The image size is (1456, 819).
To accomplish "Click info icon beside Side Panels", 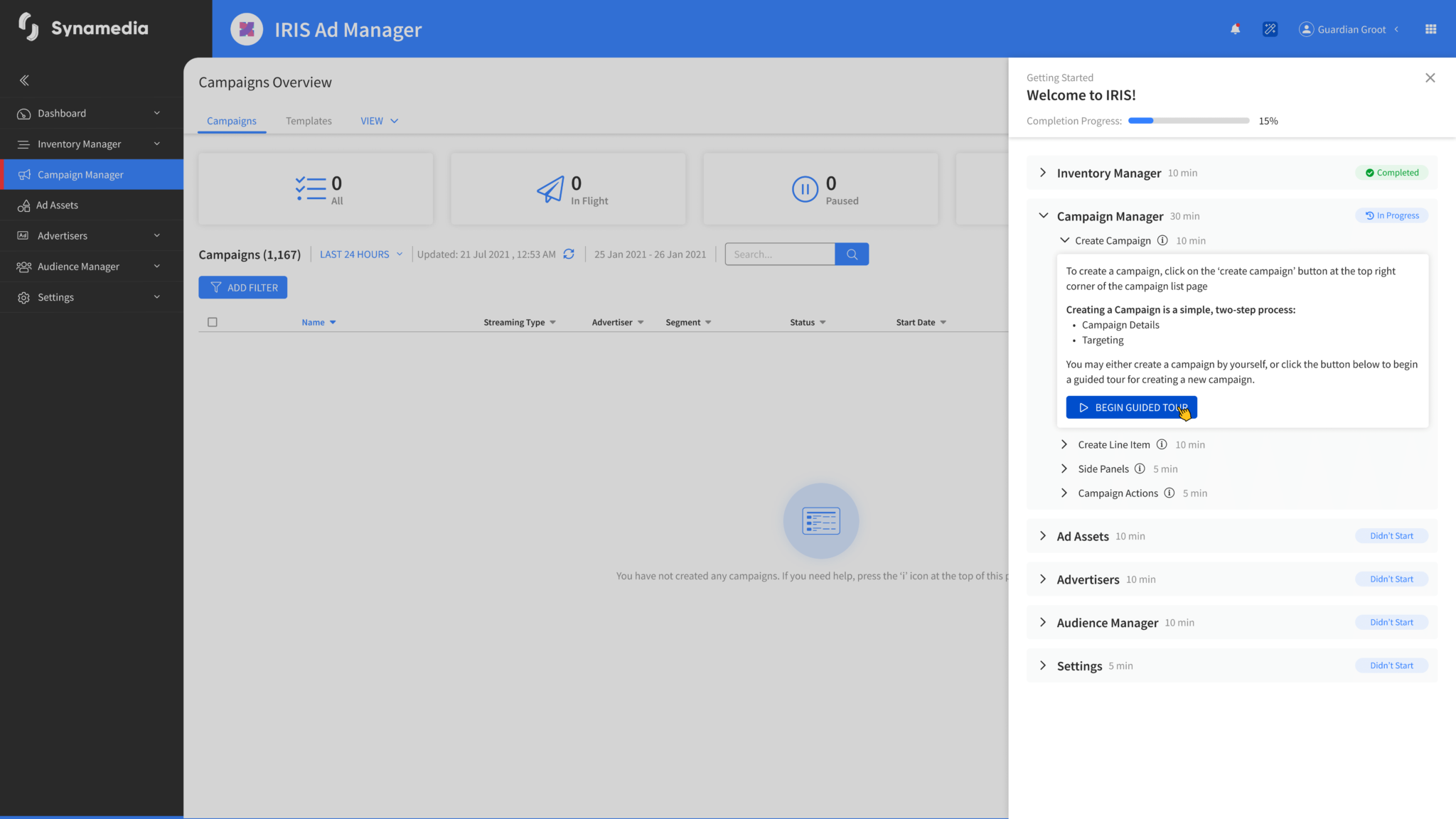I will 1140,469.
